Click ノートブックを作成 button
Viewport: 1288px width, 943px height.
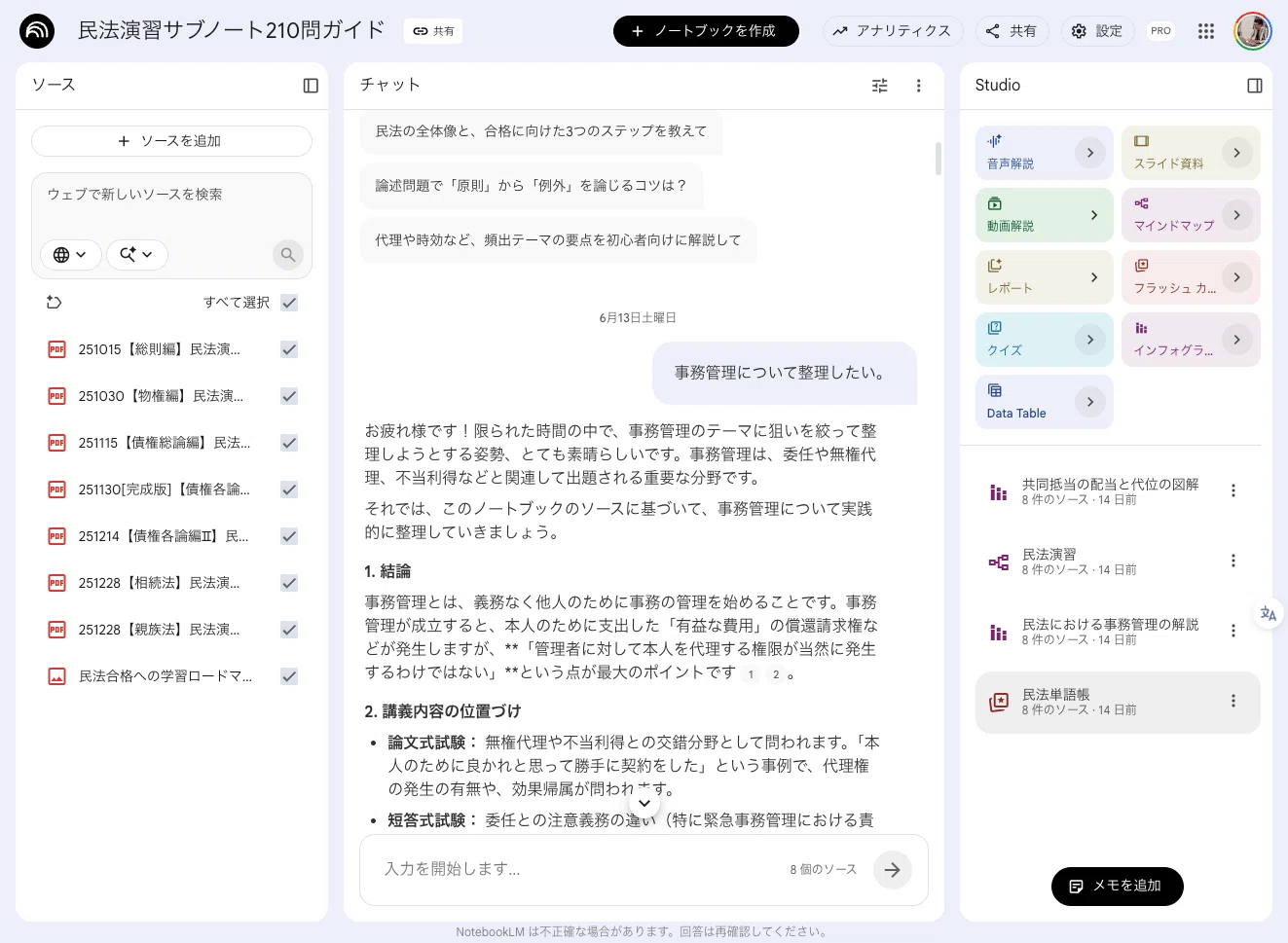tap(706, 31)
